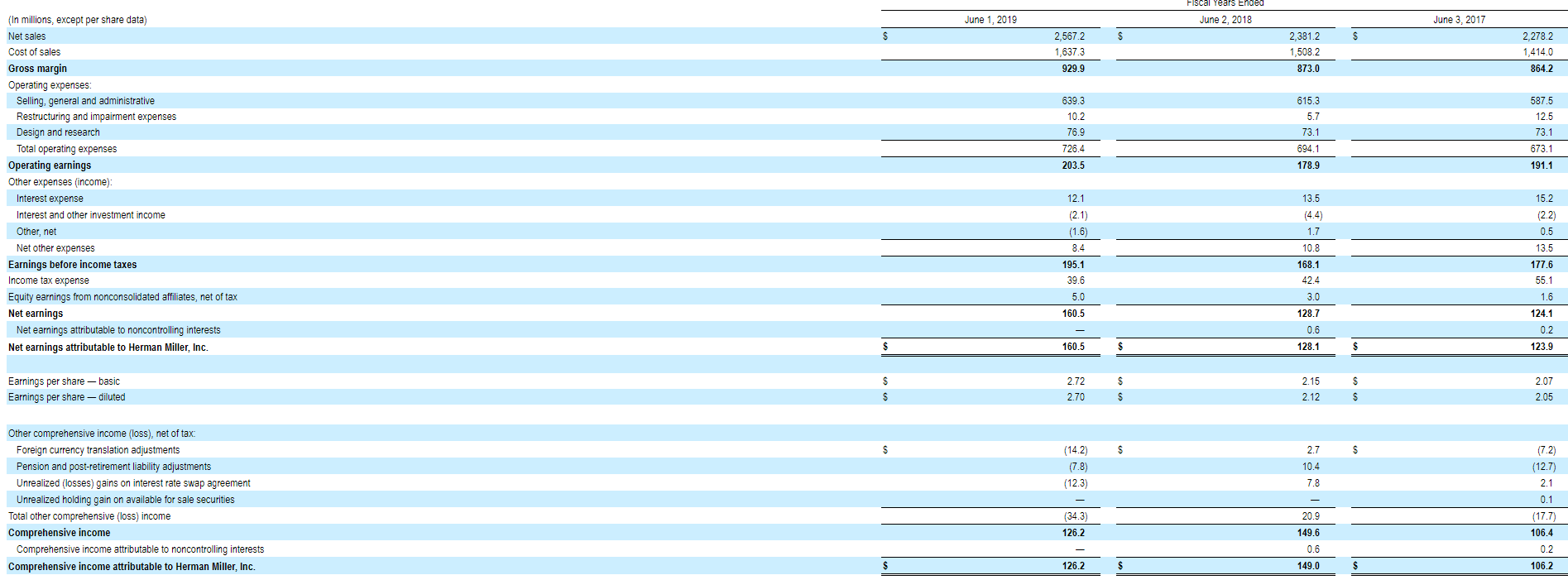Select the 'Net sales' row label
Viewport: 1568px width, 580px height.
[27, 36]
